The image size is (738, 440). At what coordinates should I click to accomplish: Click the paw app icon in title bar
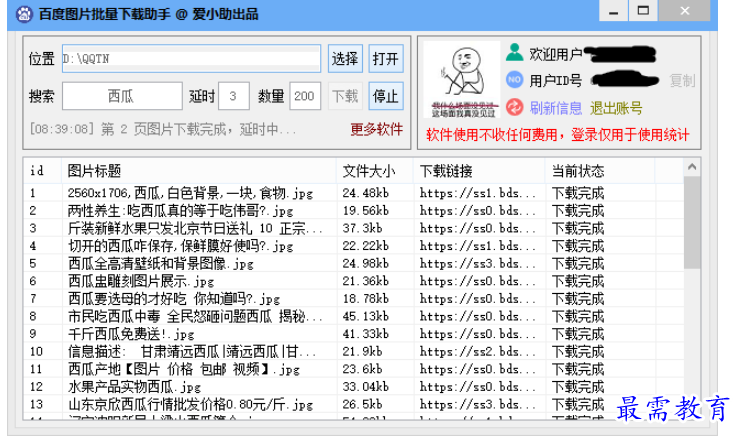[24, 14]
